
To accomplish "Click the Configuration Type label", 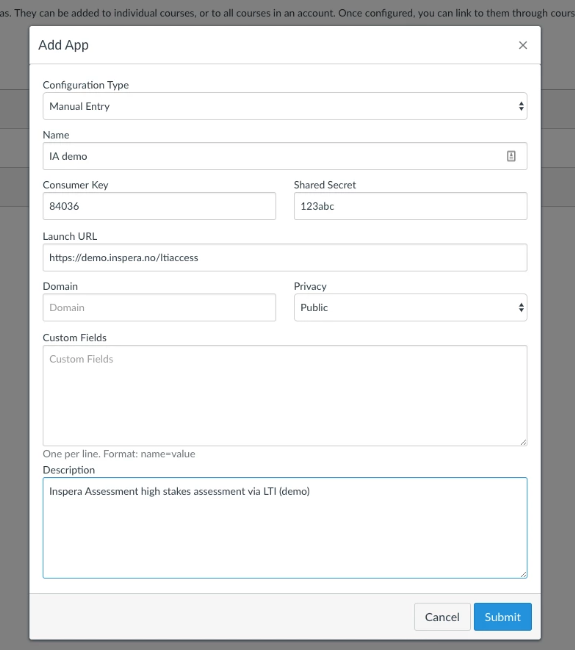I will (x=86, y=85).
